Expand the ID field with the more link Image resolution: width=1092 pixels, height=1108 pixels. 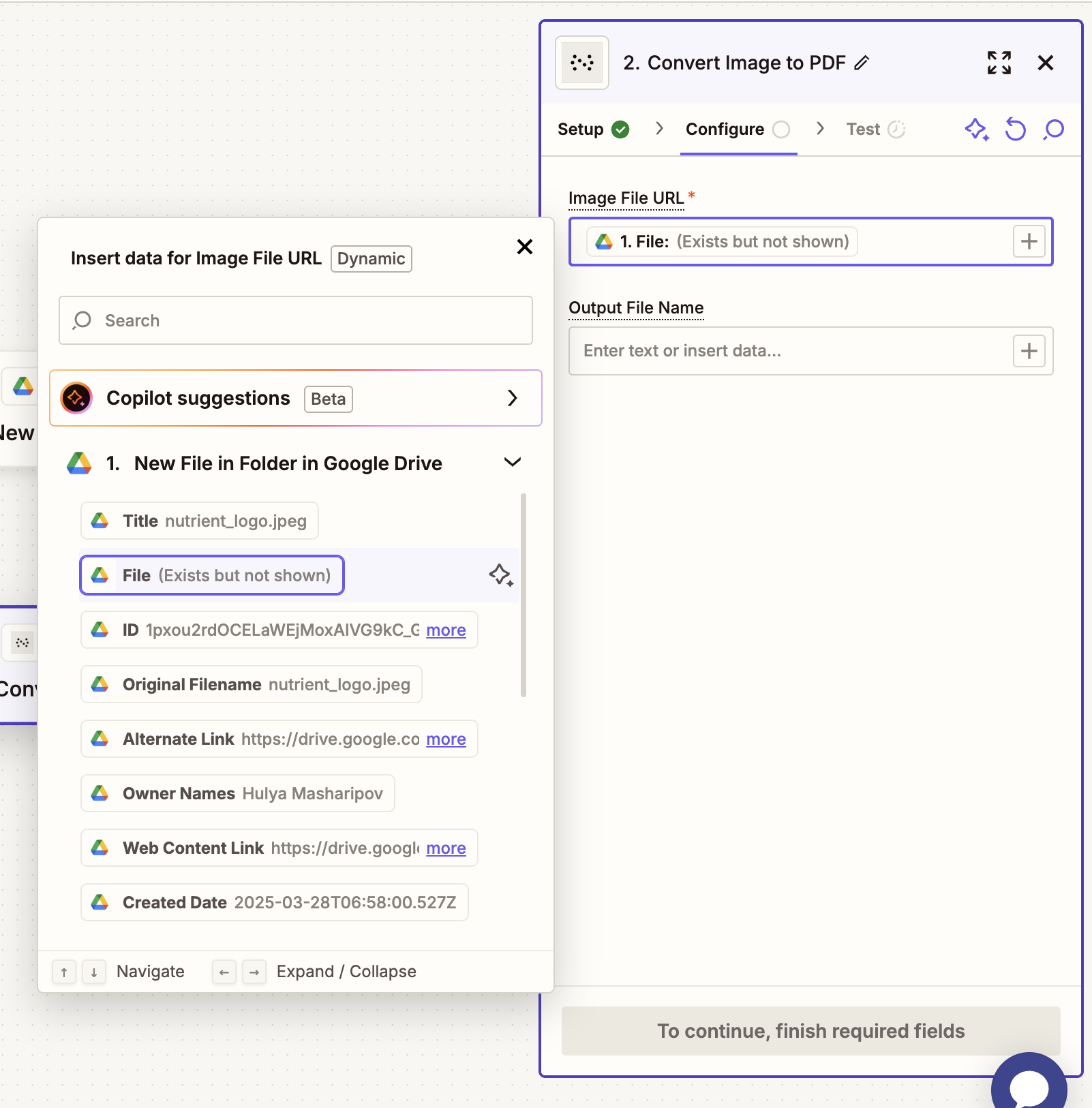pyautogui.click(x=446, y=630)
